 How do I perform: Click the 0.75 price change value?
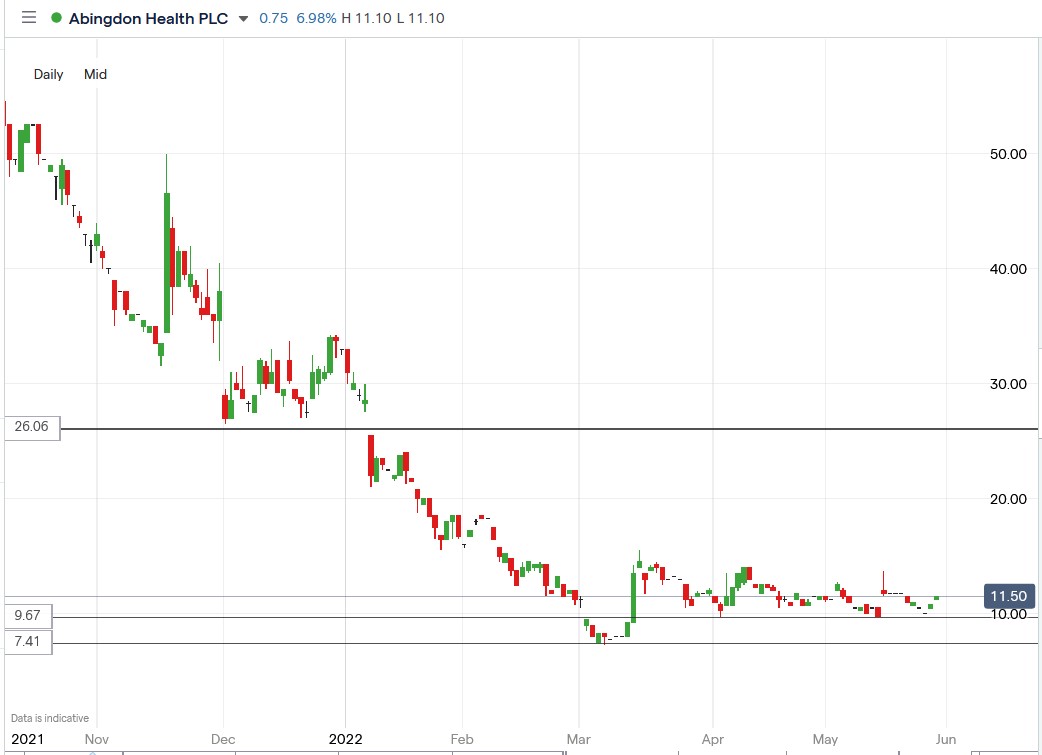click(272, 18)
